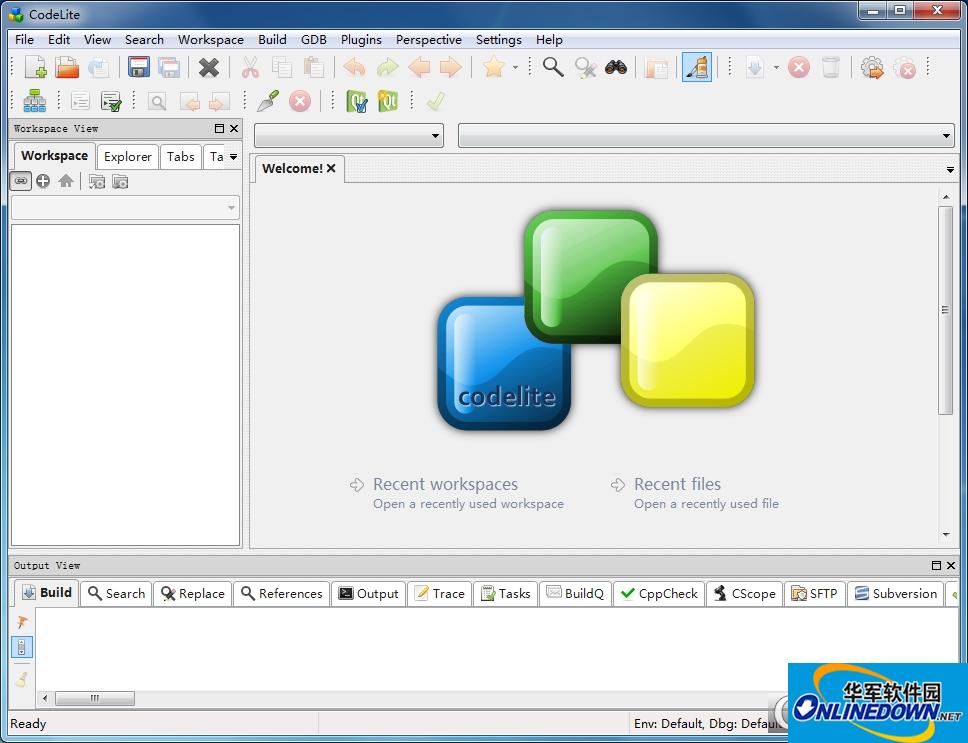The image size is (968, 743).
Task: Click the green checkmark toolbar icon
Action: (x=435, y=101)
